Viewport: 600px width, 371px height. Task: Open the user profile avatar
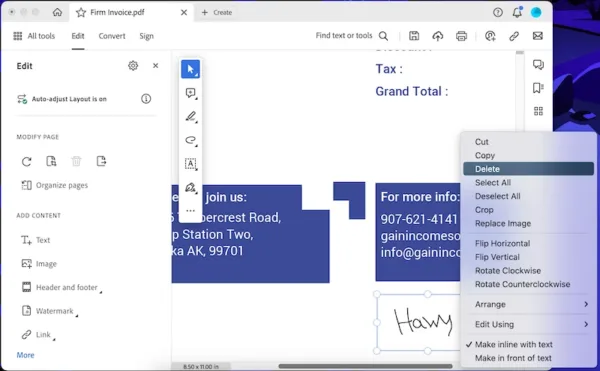pos(536,13)
